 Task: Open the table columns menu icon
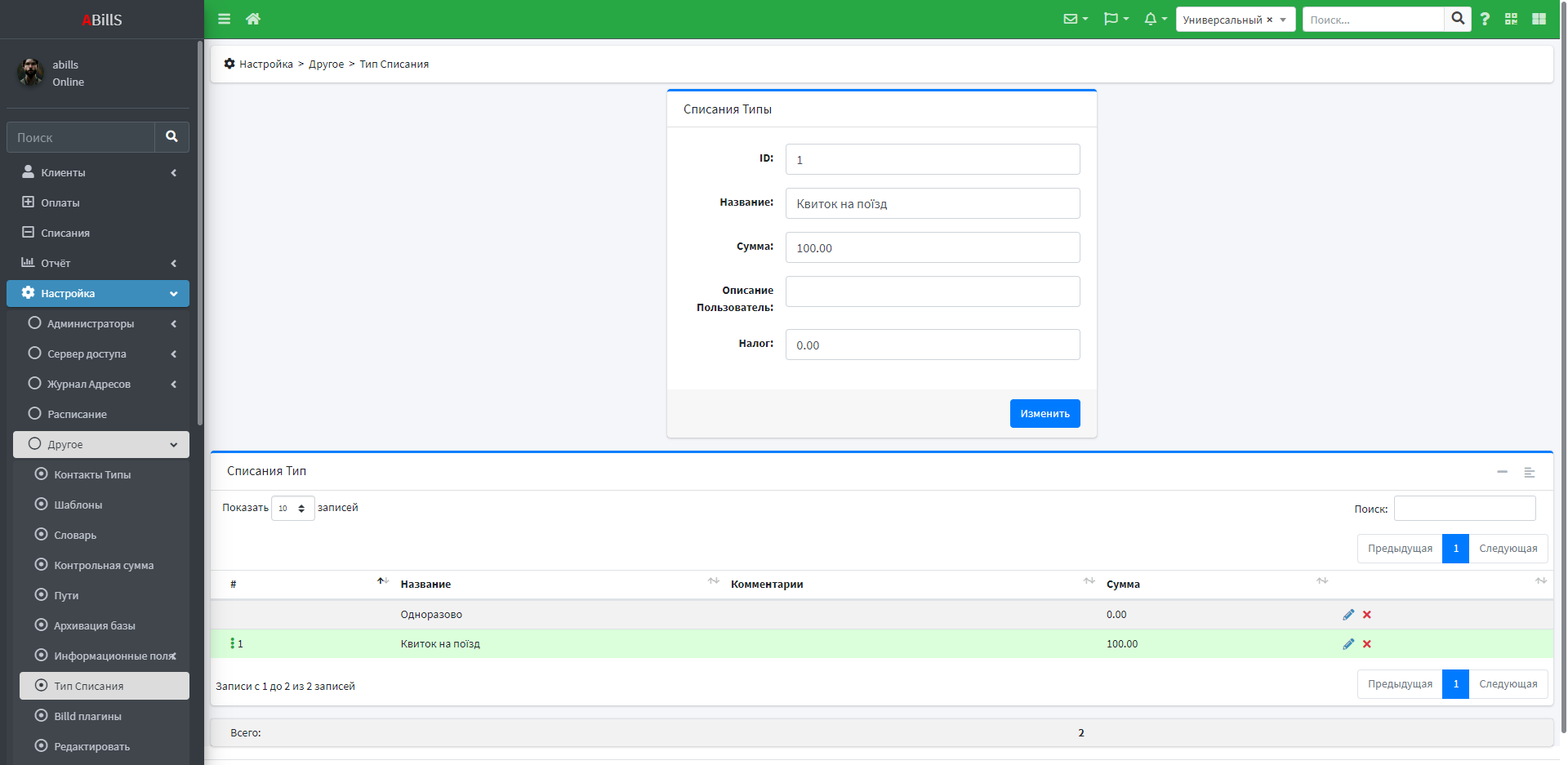[1529, 472]
